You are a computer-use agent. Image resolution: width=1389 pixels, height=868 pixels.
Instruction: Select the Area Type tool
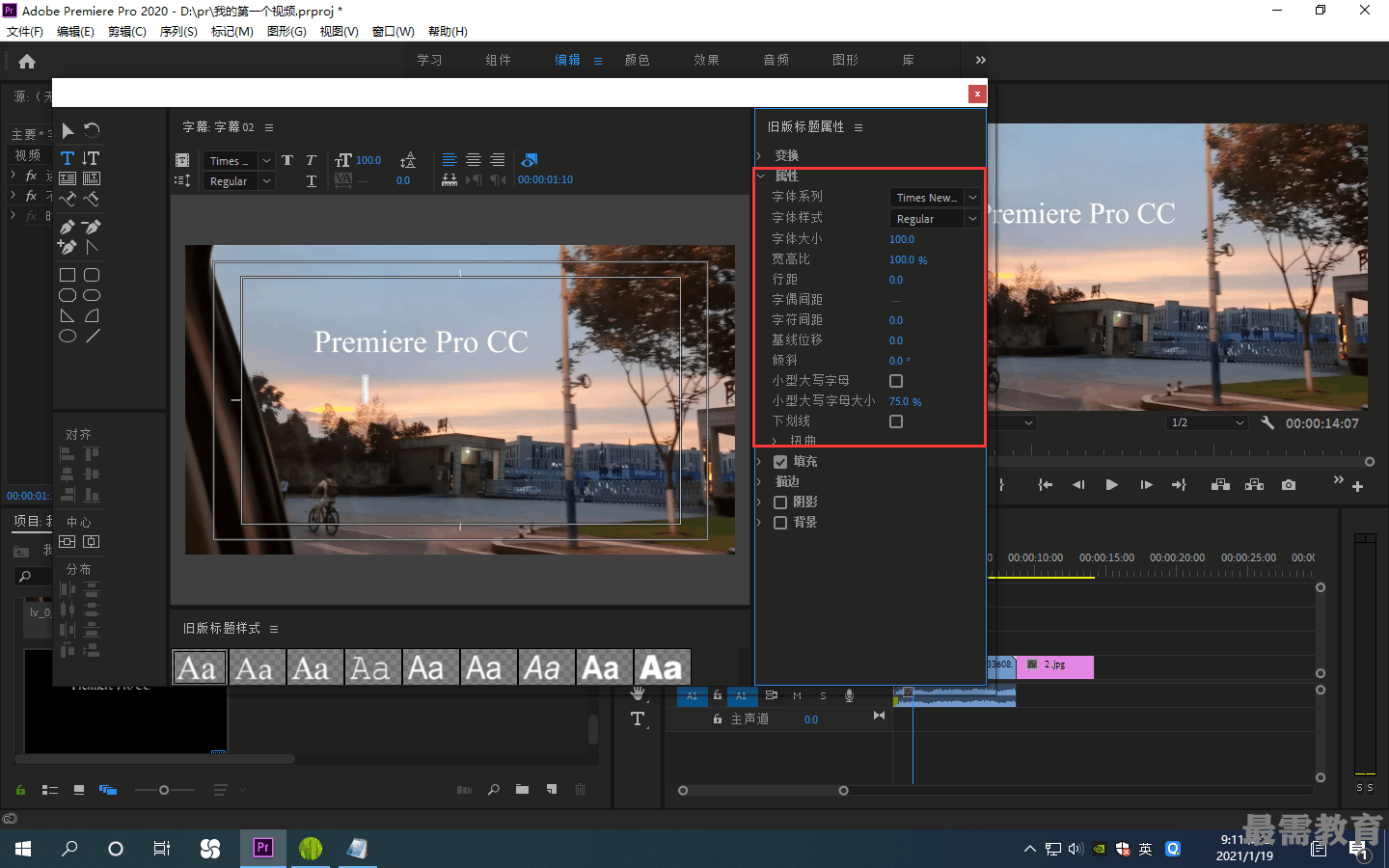[68, 178]
